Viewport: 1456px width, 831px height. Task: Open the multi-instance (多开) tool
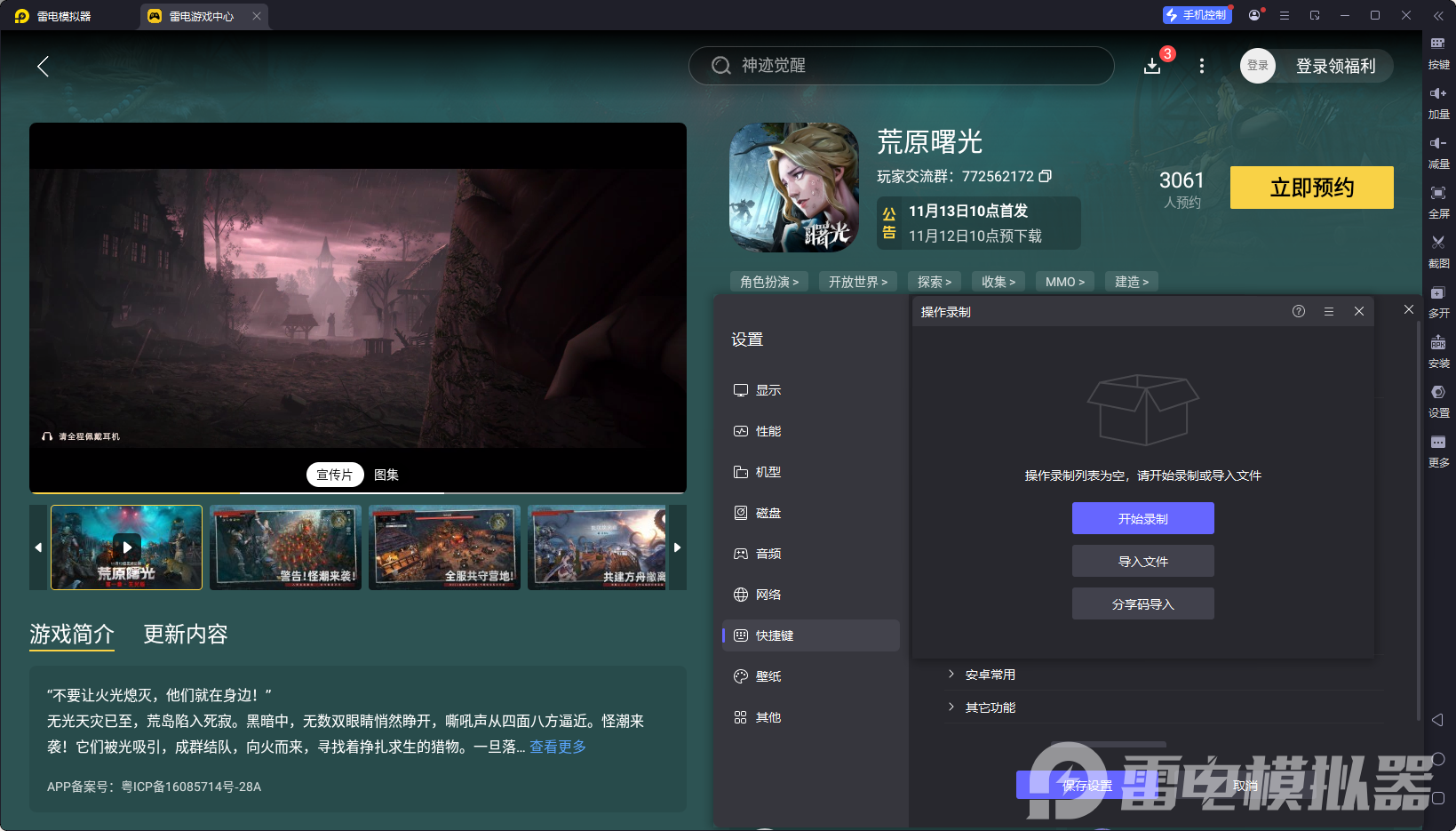pos(1437,293)
